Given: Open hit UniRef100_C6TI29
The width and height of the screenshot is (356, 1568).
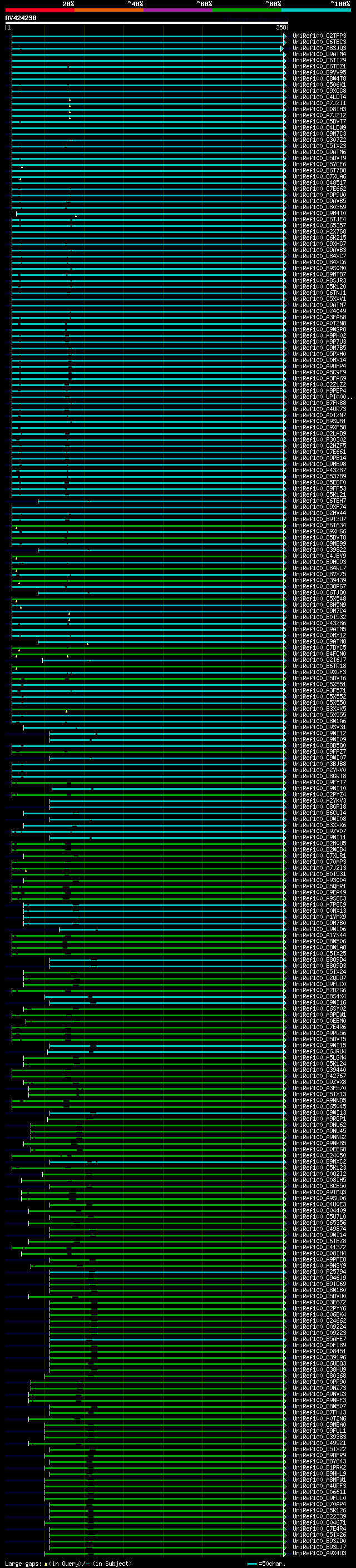Looking at the screenshot, I should 319,60.
